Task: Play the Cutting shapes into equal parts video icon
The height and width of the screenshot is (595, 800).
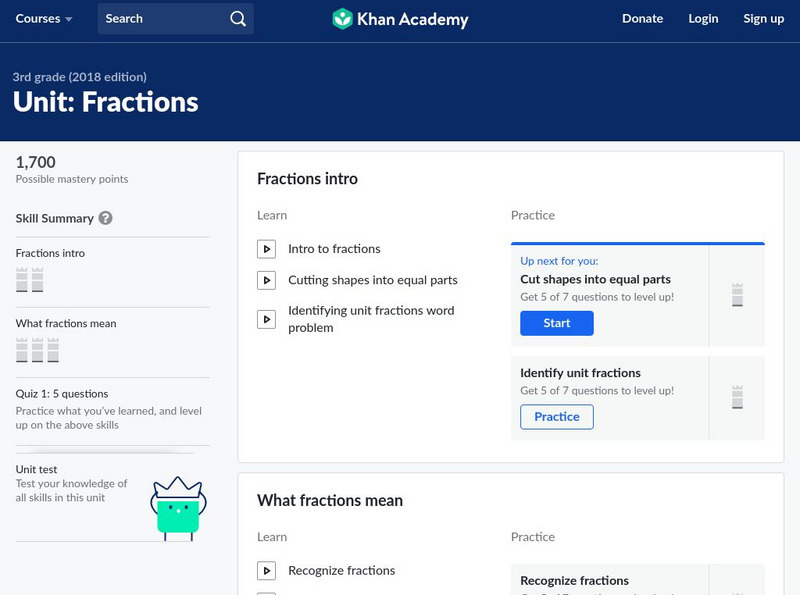Action: click(x=266, y=280)
